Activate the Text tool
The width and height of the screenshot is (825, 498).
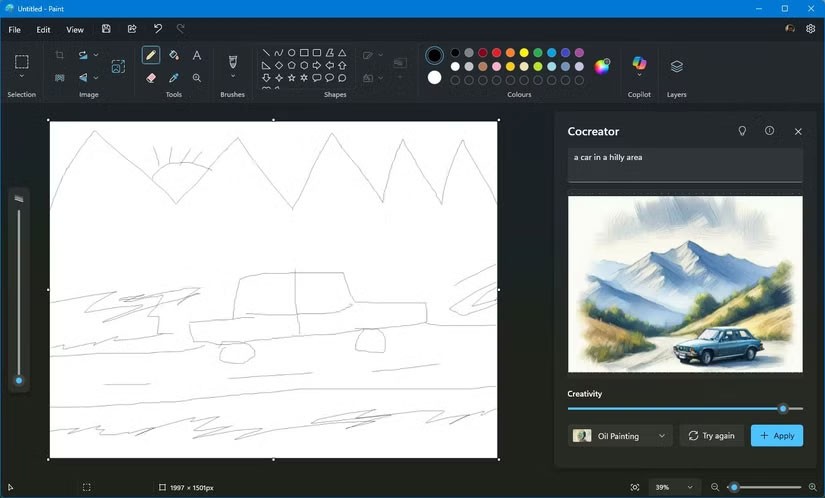pos(197,55)
